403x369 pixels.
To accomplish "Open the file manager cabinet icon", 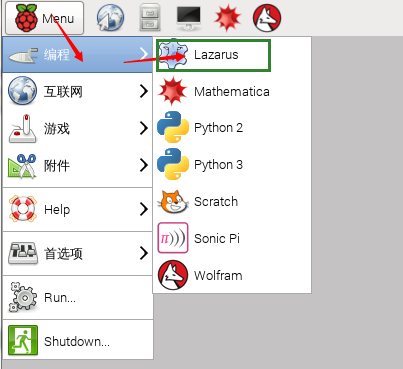I will tap(150, 17).
